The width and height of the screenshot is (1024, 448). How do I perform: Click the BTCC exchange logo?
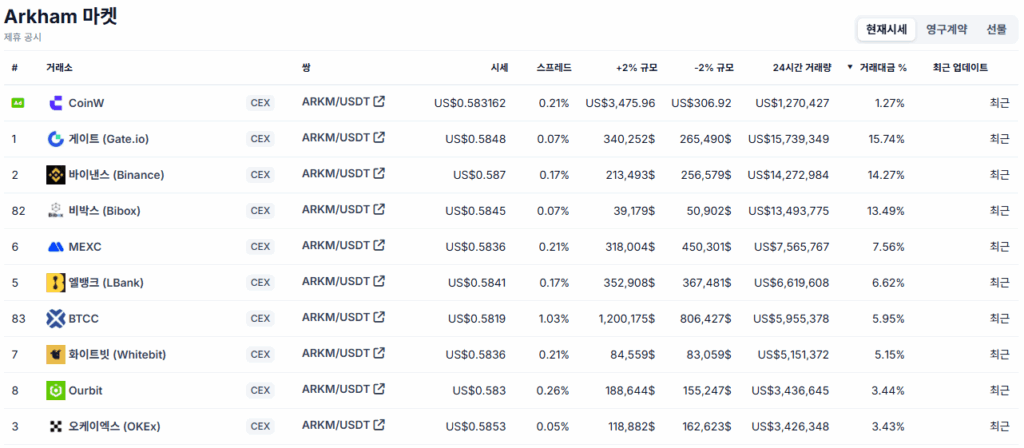pos(56,319)
